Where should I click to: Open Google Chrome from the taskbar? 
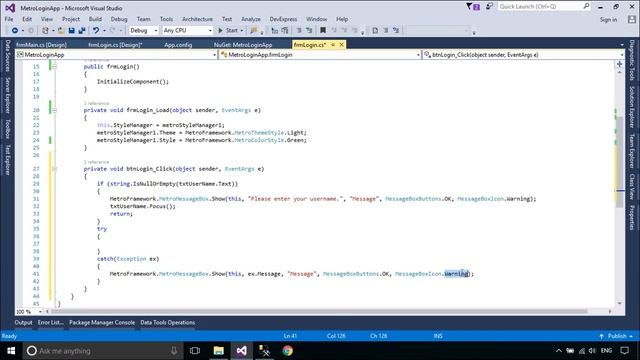point(287,351)
